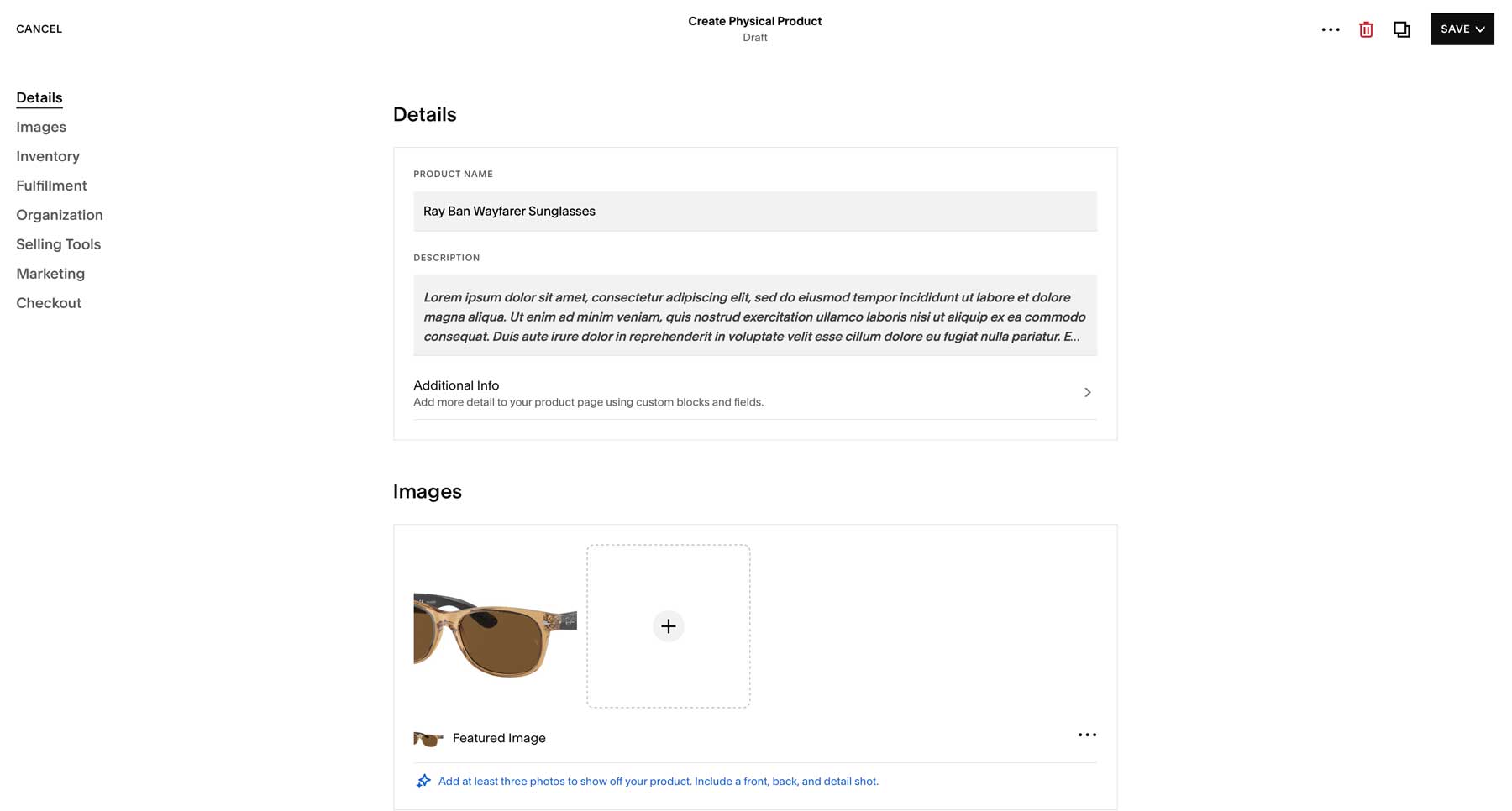This screenshot has height=811, width=1512.
Task: Click the Product Name input field
Action: coord(754,211)
